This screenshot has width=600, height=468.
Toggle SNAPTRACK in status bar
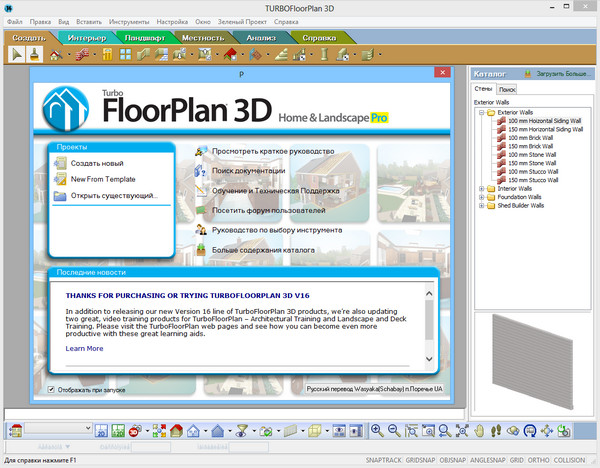[383, 460]
